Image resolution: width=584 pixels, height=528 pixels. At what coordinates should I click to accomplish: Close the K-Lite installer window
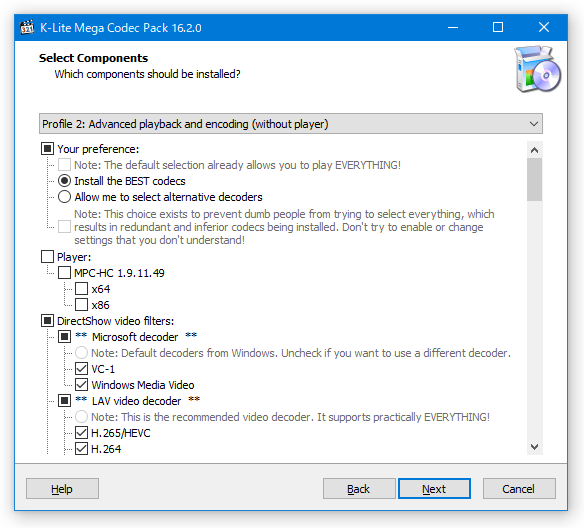(x=544, y=28)
